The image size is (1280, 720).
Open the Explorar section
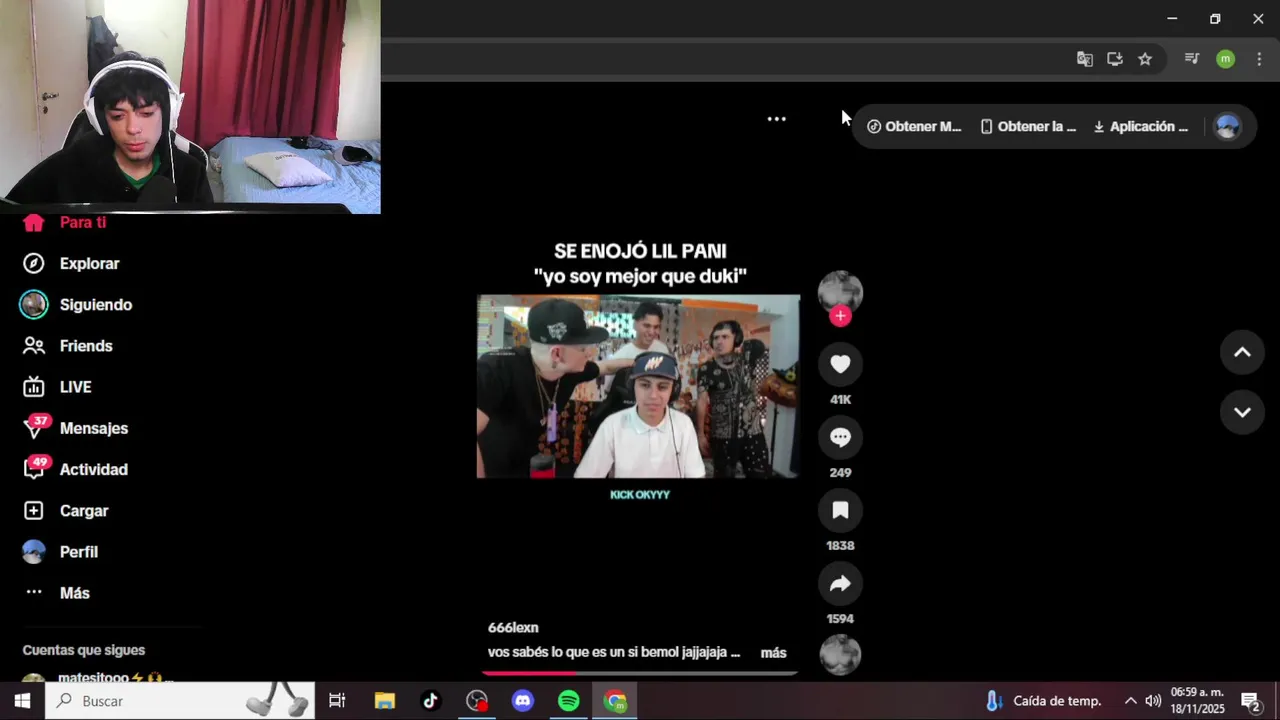[x=72, y=264]
